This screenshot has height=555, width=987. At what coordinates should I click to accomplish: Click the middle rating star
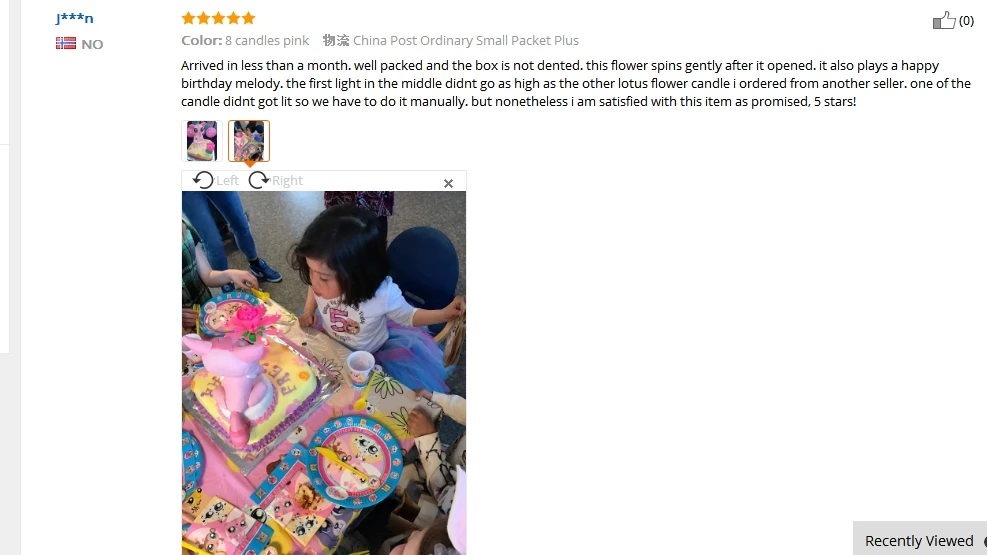click(218, 18)
